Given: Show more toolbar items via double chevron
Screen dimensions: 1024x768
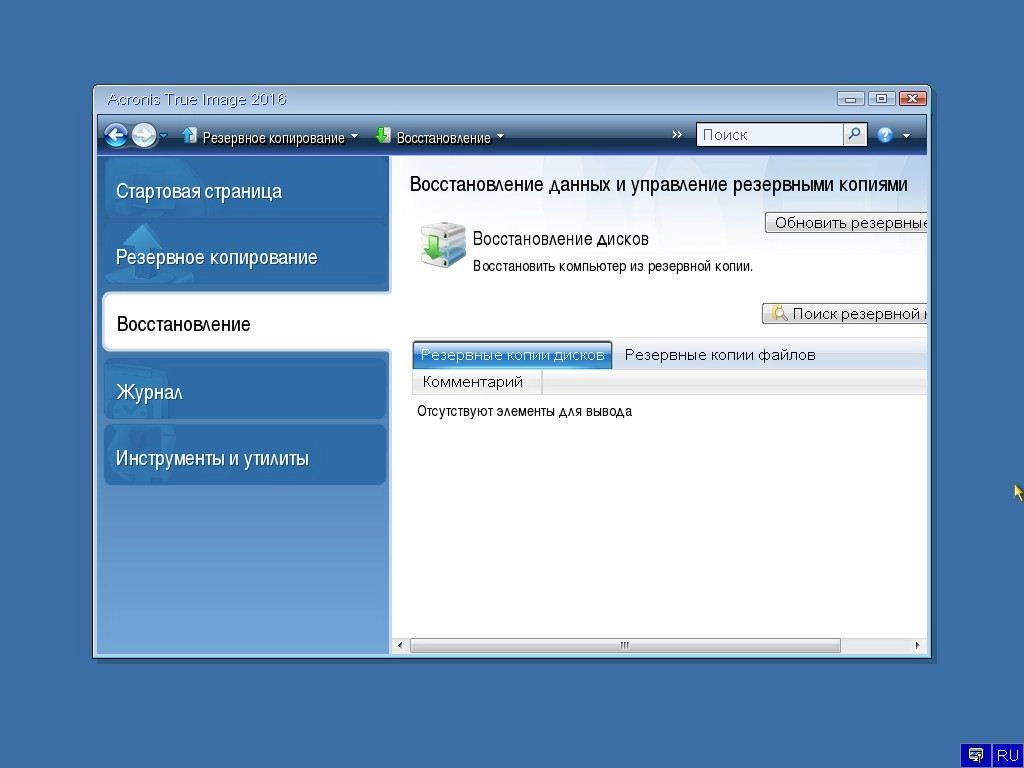Looking at the screenshot, I should coord(677,135).
